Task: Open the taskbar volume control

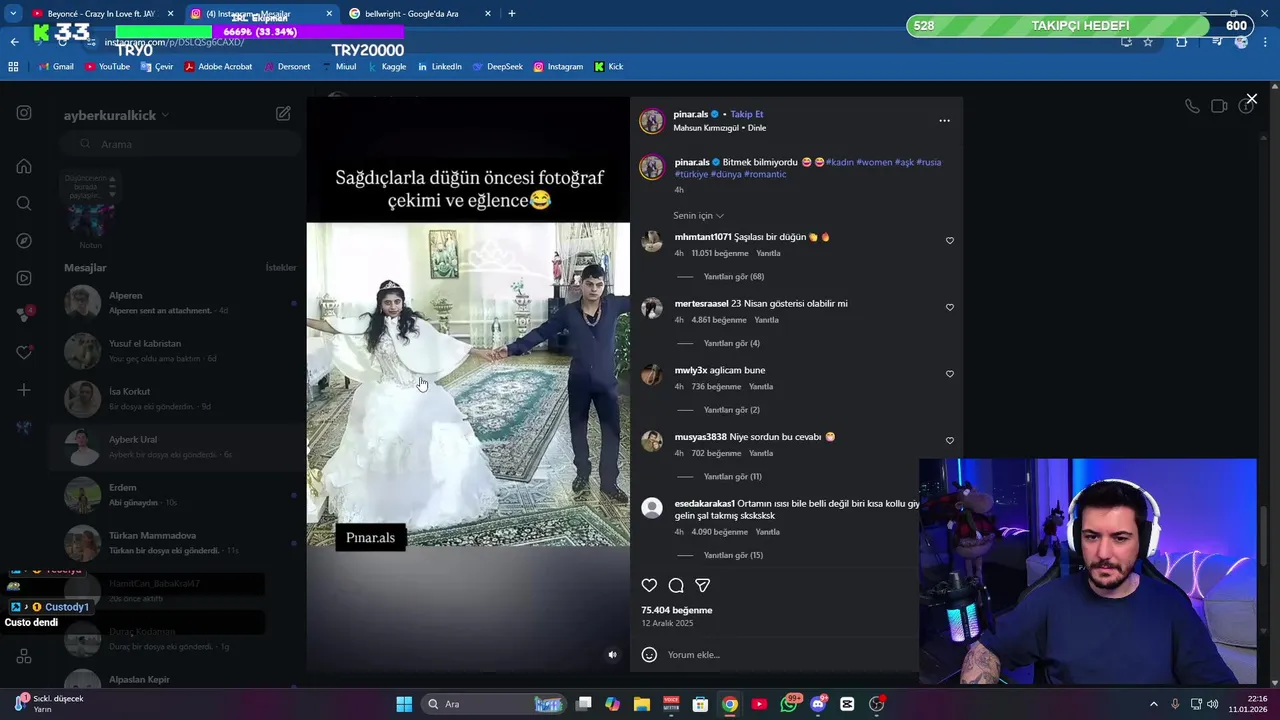Action: pyautogui.click(x=1212, y=704)
